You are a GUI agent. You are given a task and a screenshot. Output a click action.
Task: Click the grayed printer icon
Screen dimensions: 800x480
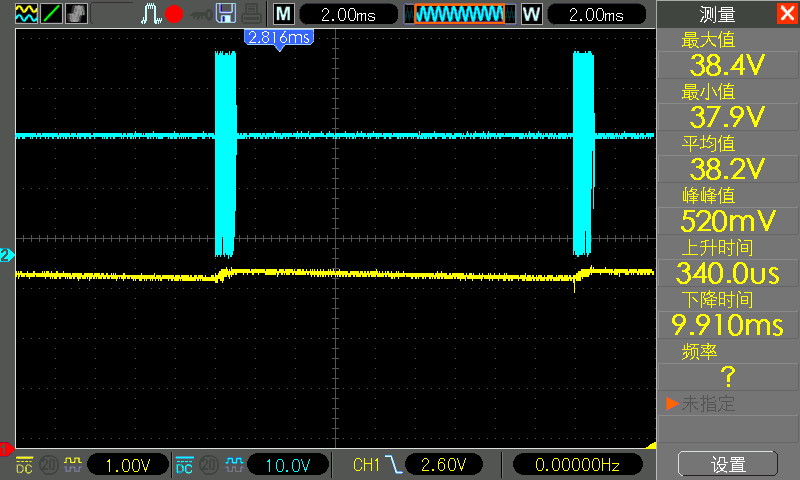(x=252, y=14)
